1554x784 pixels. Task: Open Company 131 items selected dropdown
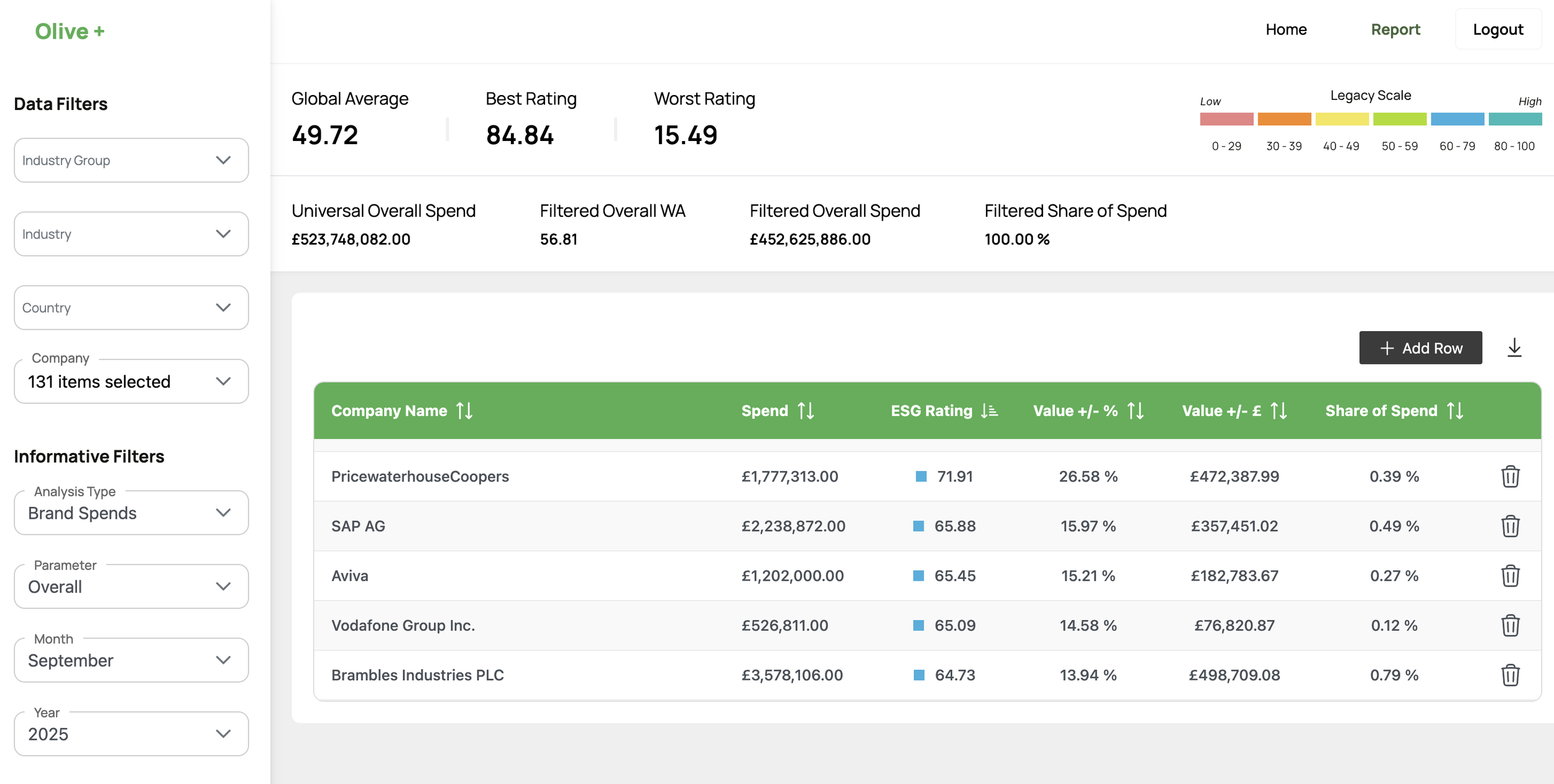coord(131,381)
